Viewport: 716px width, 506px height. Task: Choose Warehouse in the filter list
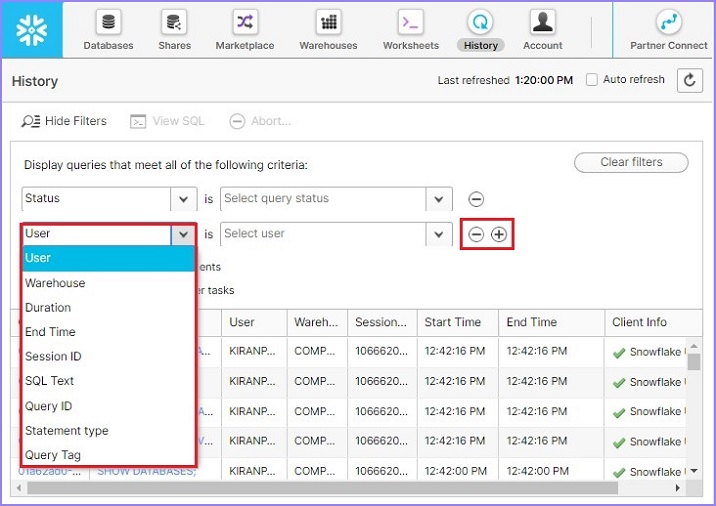click(x=109, y=283)
